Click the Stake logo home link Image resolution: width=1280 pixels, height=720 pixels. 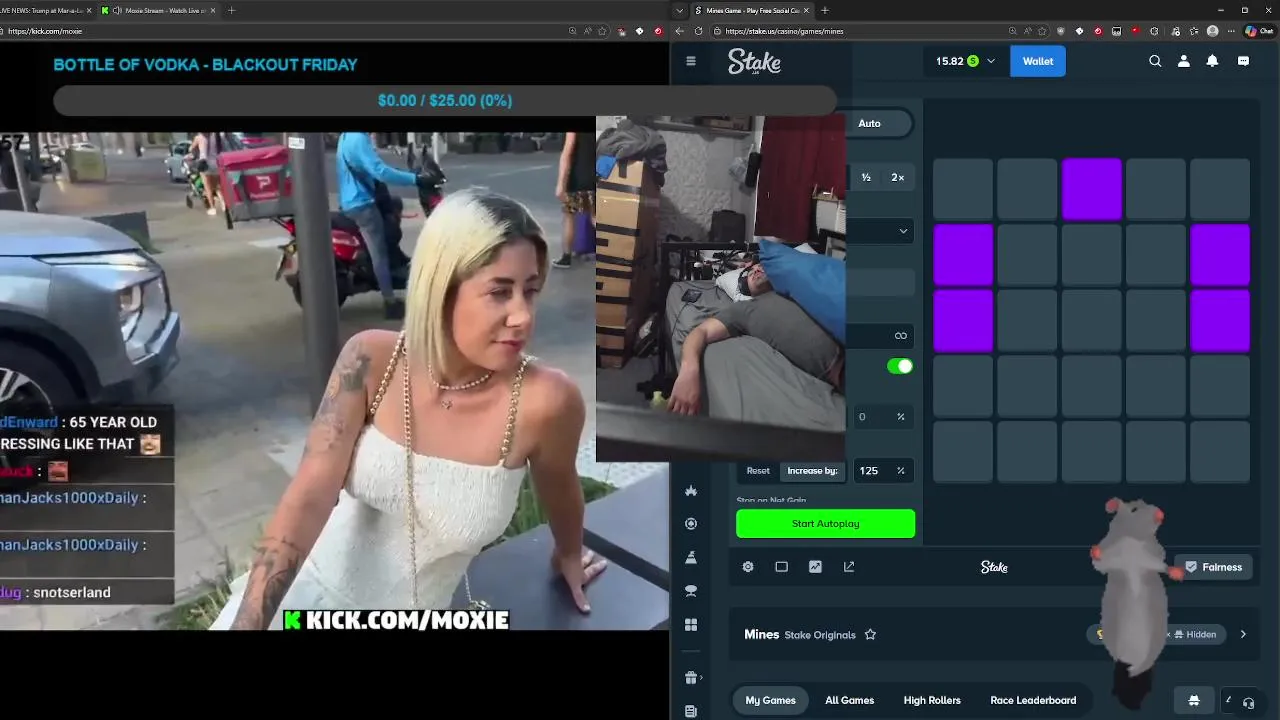[754, 61]
